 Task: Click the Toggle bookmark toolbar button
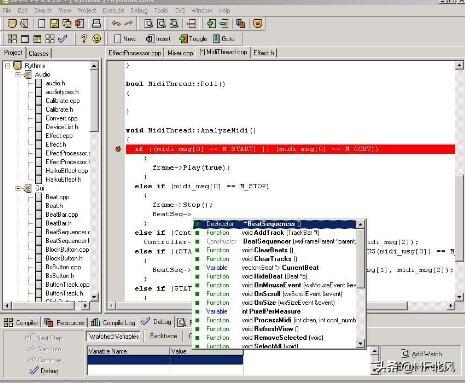(x=193, y=39)
